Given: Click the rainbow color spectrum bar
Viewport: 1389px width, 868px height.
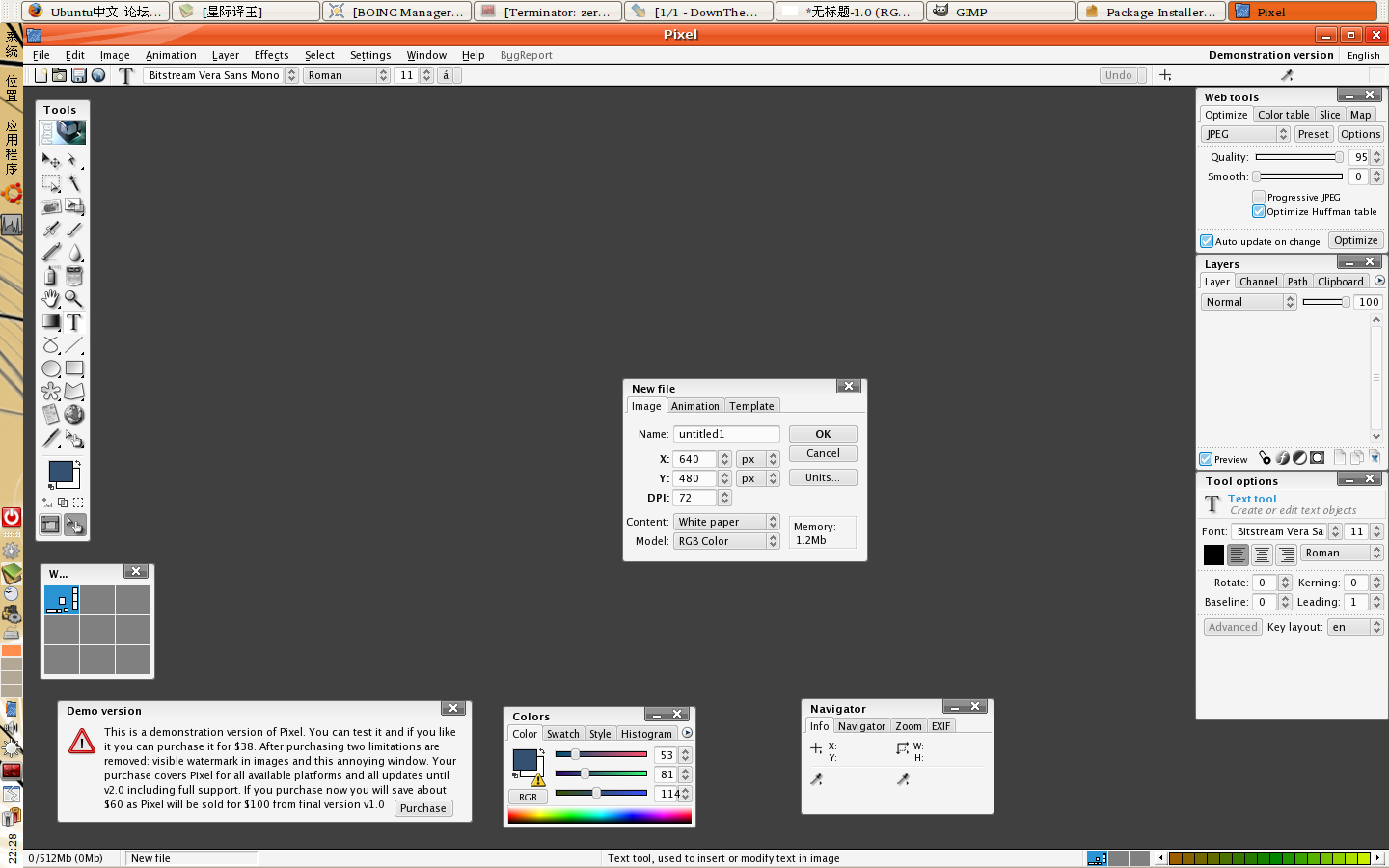Looking at the screenshot, I should coord(600,816).
